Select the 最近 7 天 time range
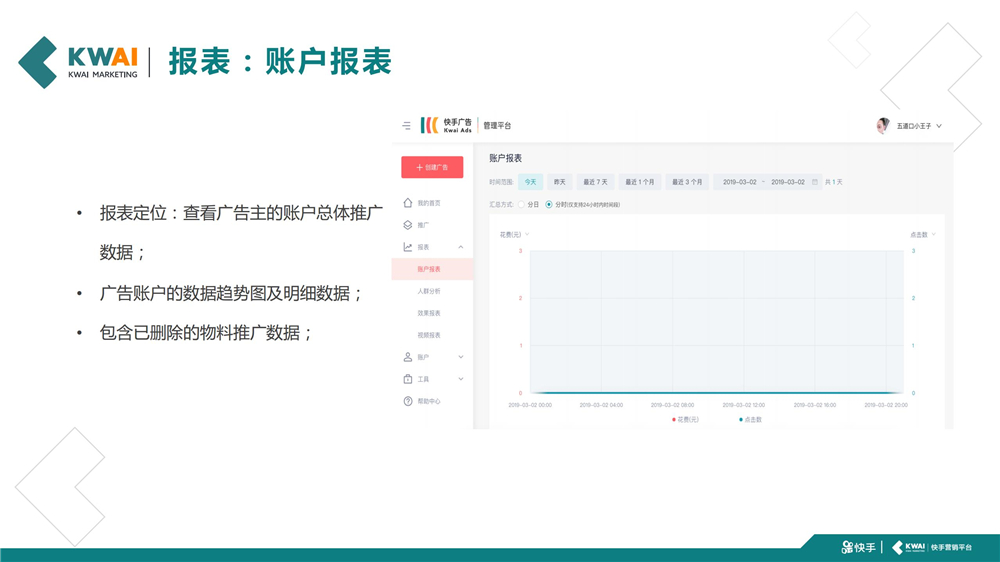The width and height of the screenshot is (1000, 562). point(596,182)
